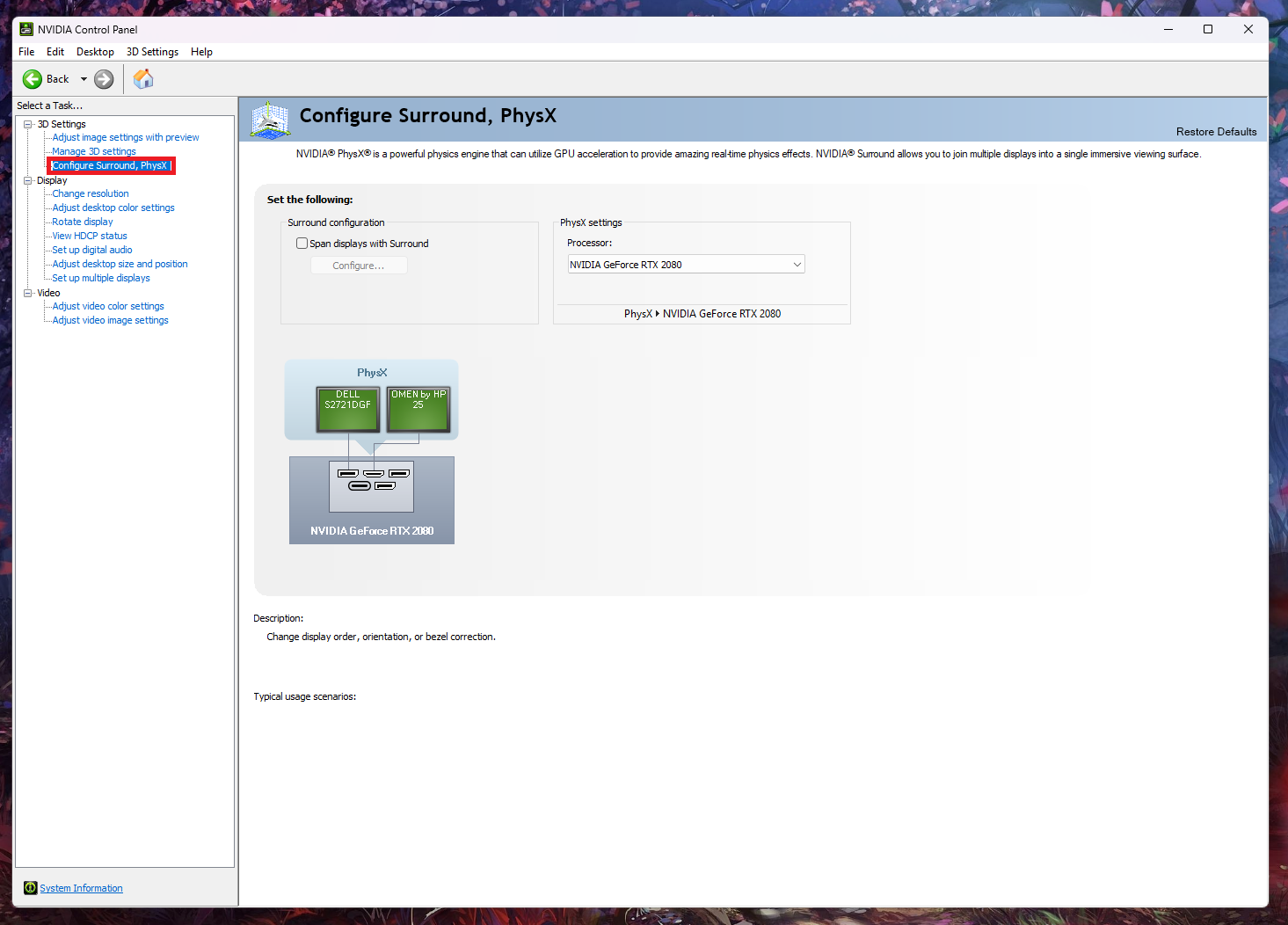Viewport: 1288px width, 925px height.
Task: Open the 3D Settings menu
Action: pos(152,52)
